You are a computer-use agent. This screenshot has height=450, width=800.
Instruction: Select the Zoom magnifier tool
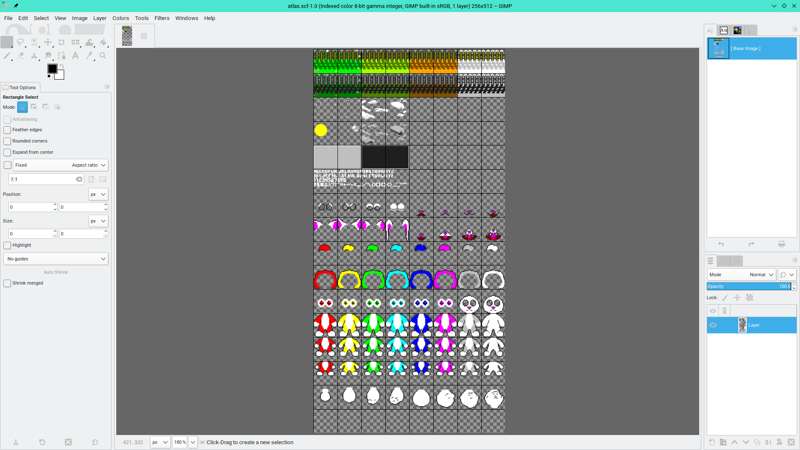click(102, 56)
